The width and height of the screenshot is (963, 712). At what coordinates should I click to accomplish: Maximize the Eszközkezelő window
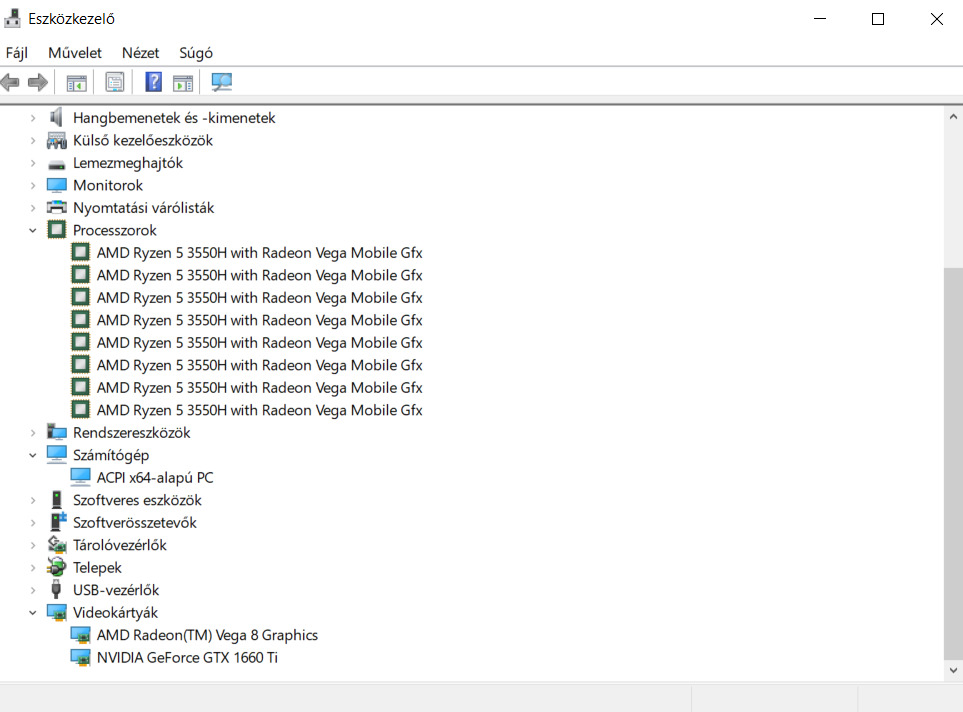878,19
